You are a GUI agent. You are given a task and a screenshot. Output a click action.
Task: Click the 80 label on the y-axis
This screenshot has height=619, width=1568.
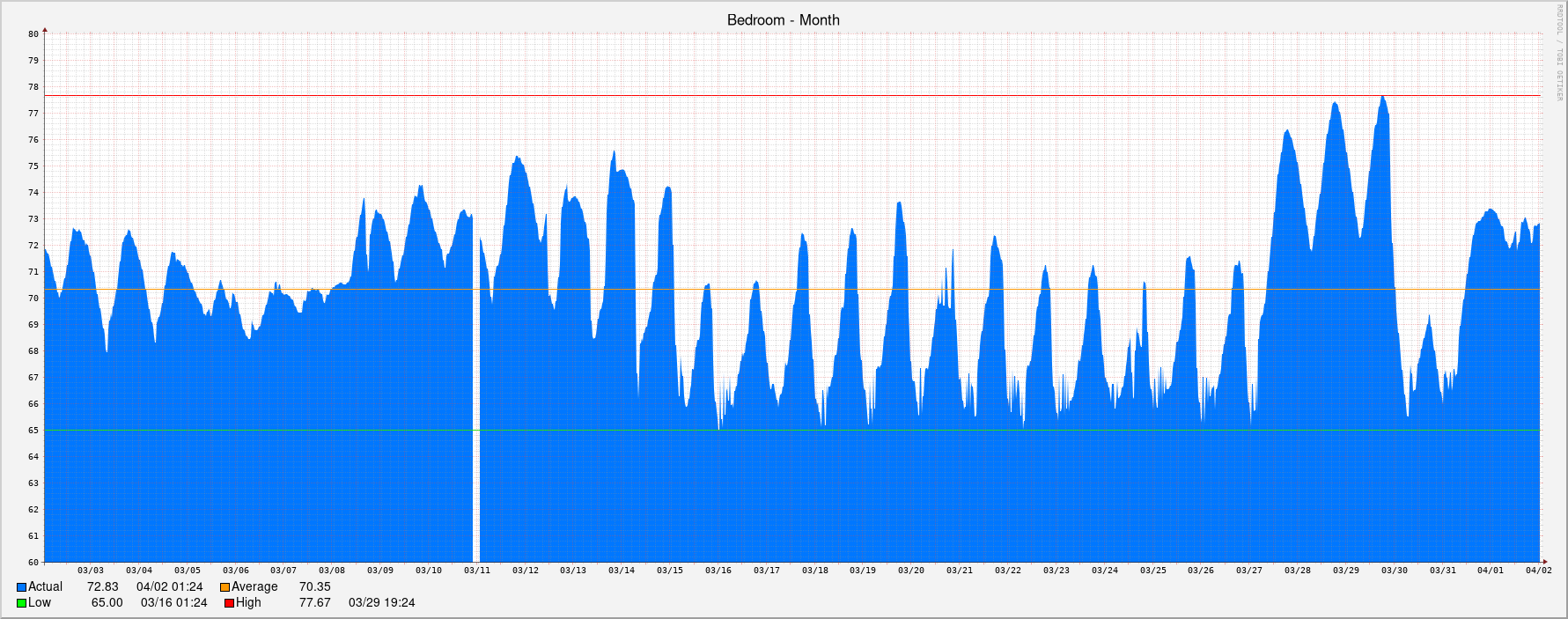coord(33,34)
